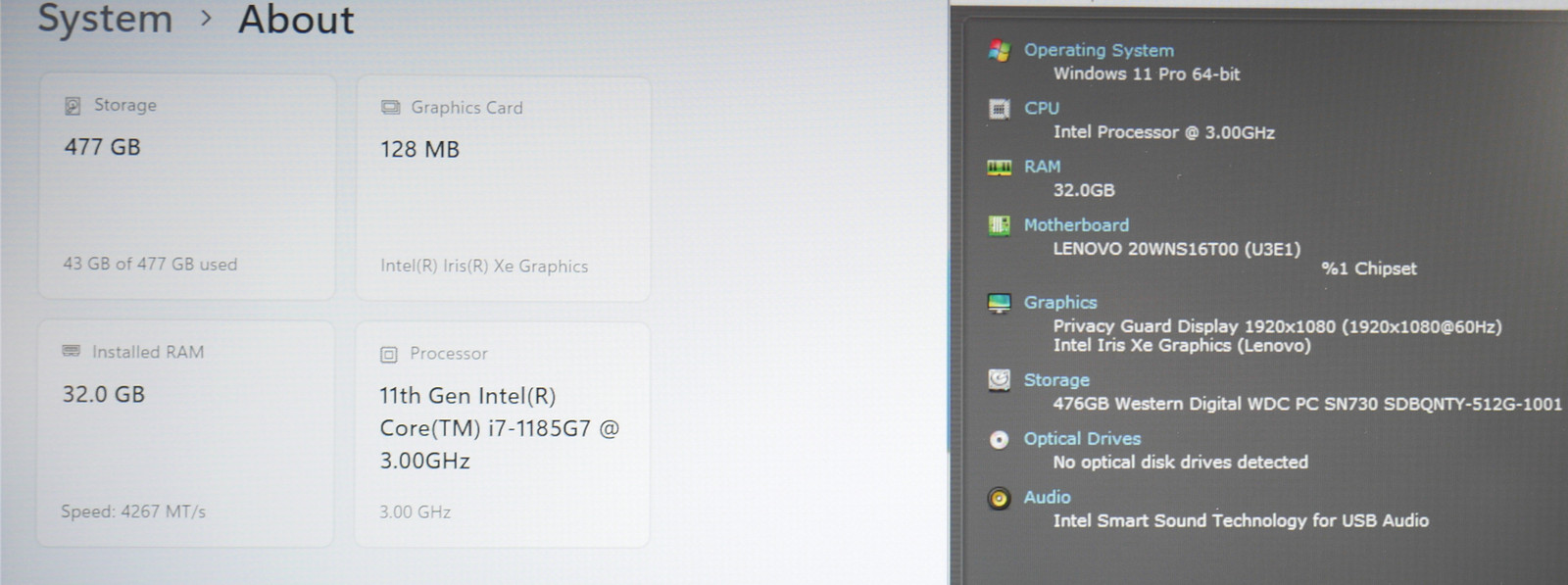Click 'Intel Processor @ 3.00GHz' text
The width and height of the screenshot is (1568, 585).
click(x=1164, y=132)
